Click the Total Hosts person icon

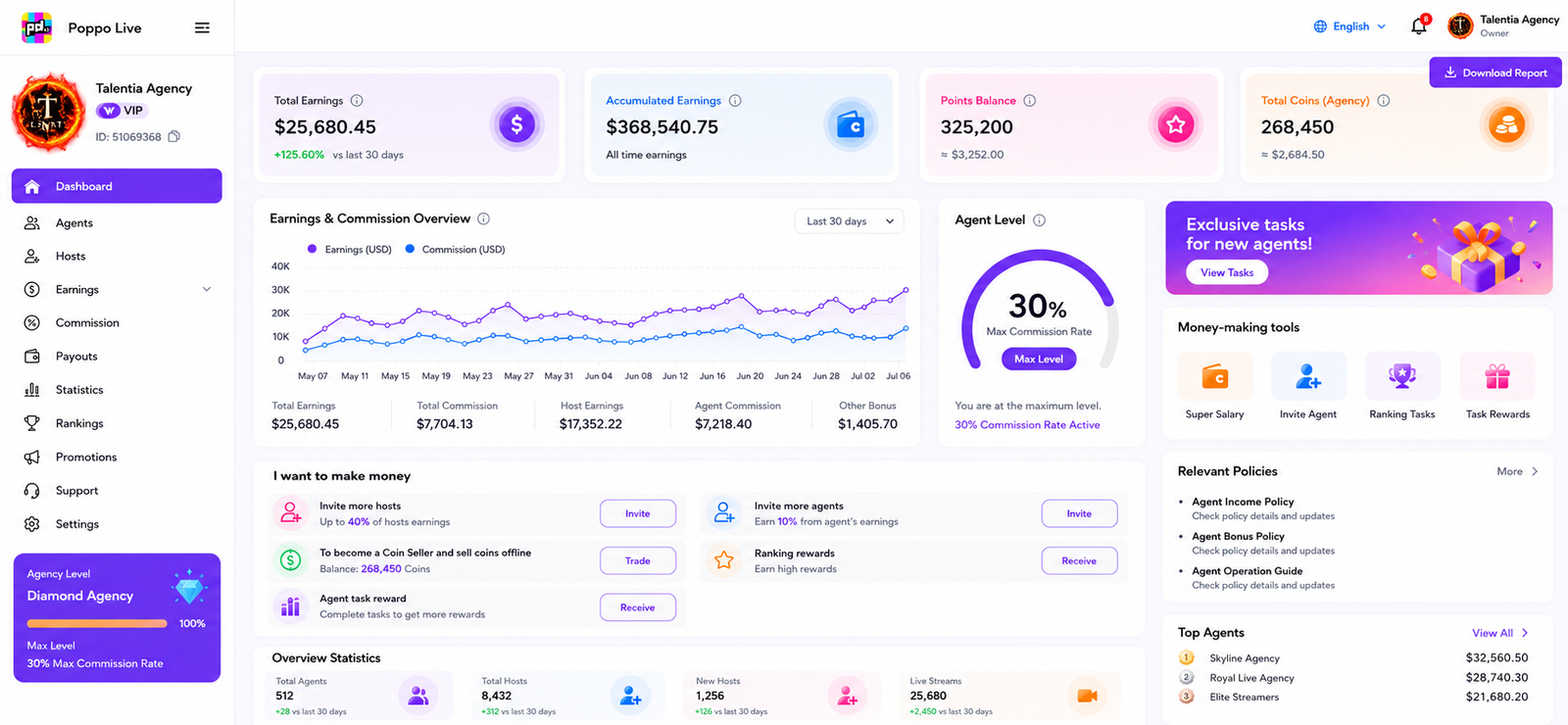click(x=630, y=696)
